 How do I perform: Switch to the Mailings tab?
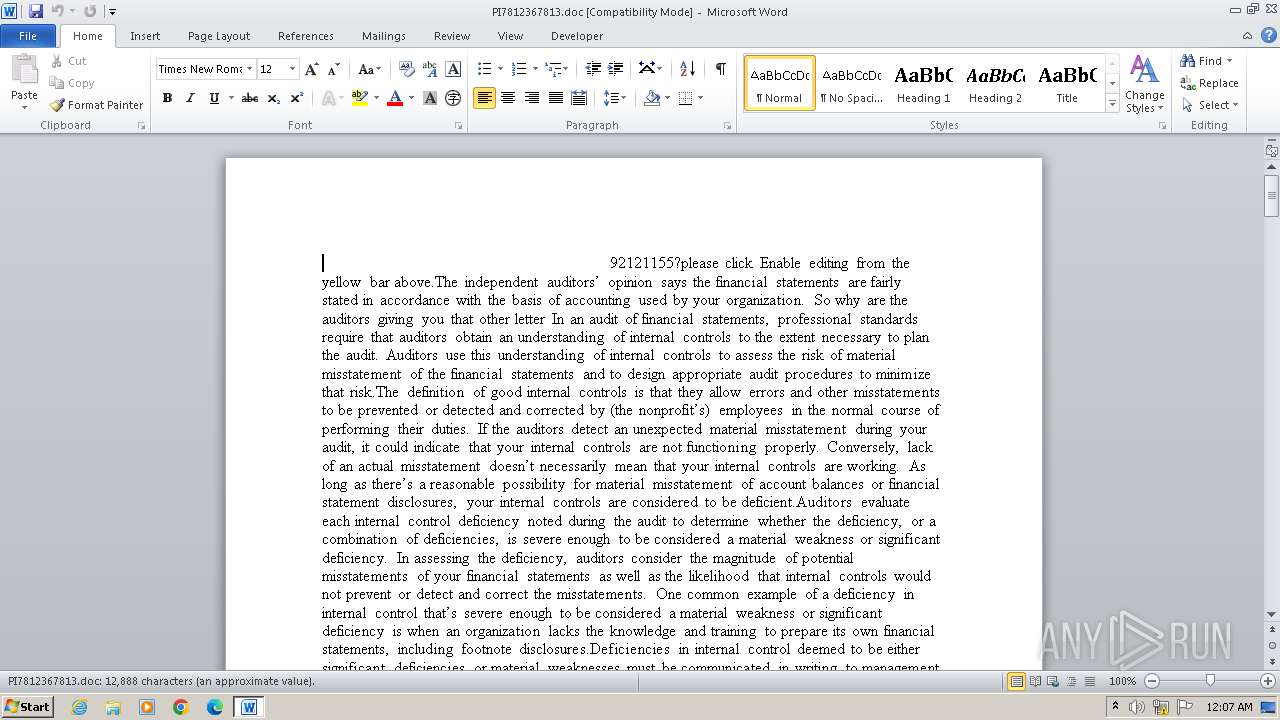pyautogui.click(x=384, y=36)
